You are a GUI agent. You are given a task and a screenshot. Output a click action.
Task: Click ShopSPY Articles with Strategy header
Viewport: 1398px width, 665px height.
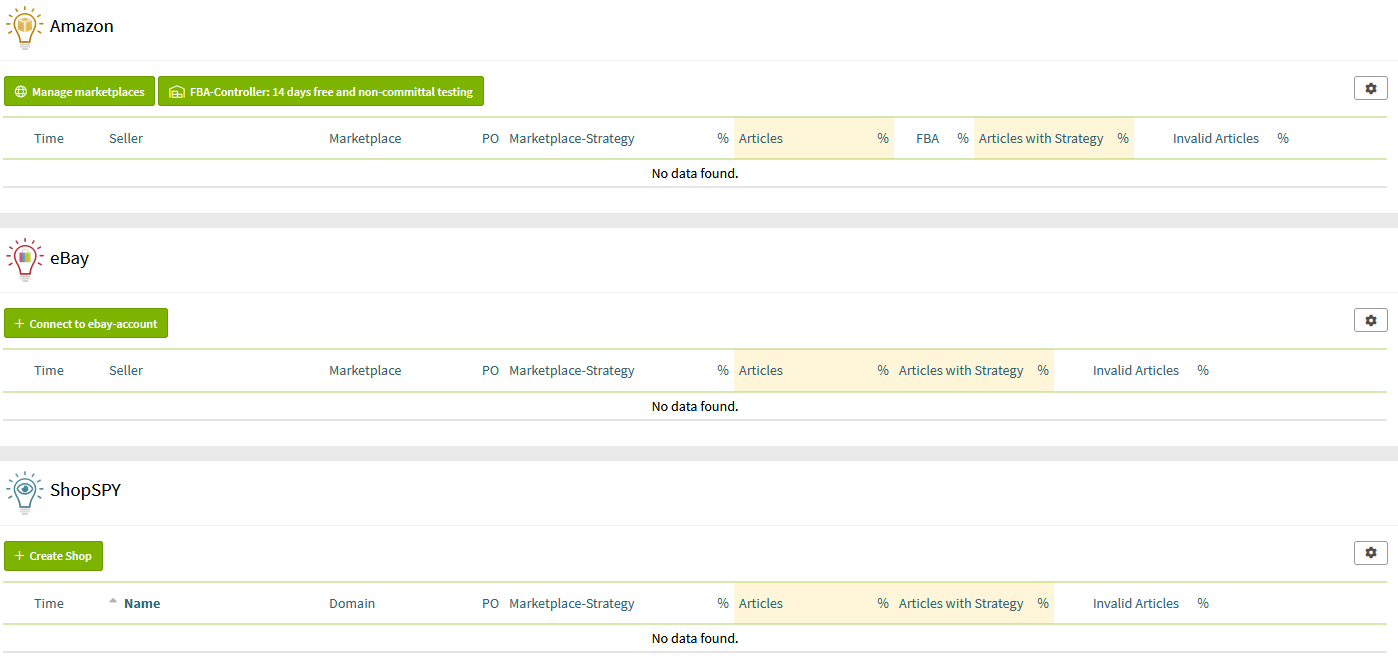coord(961,603)
